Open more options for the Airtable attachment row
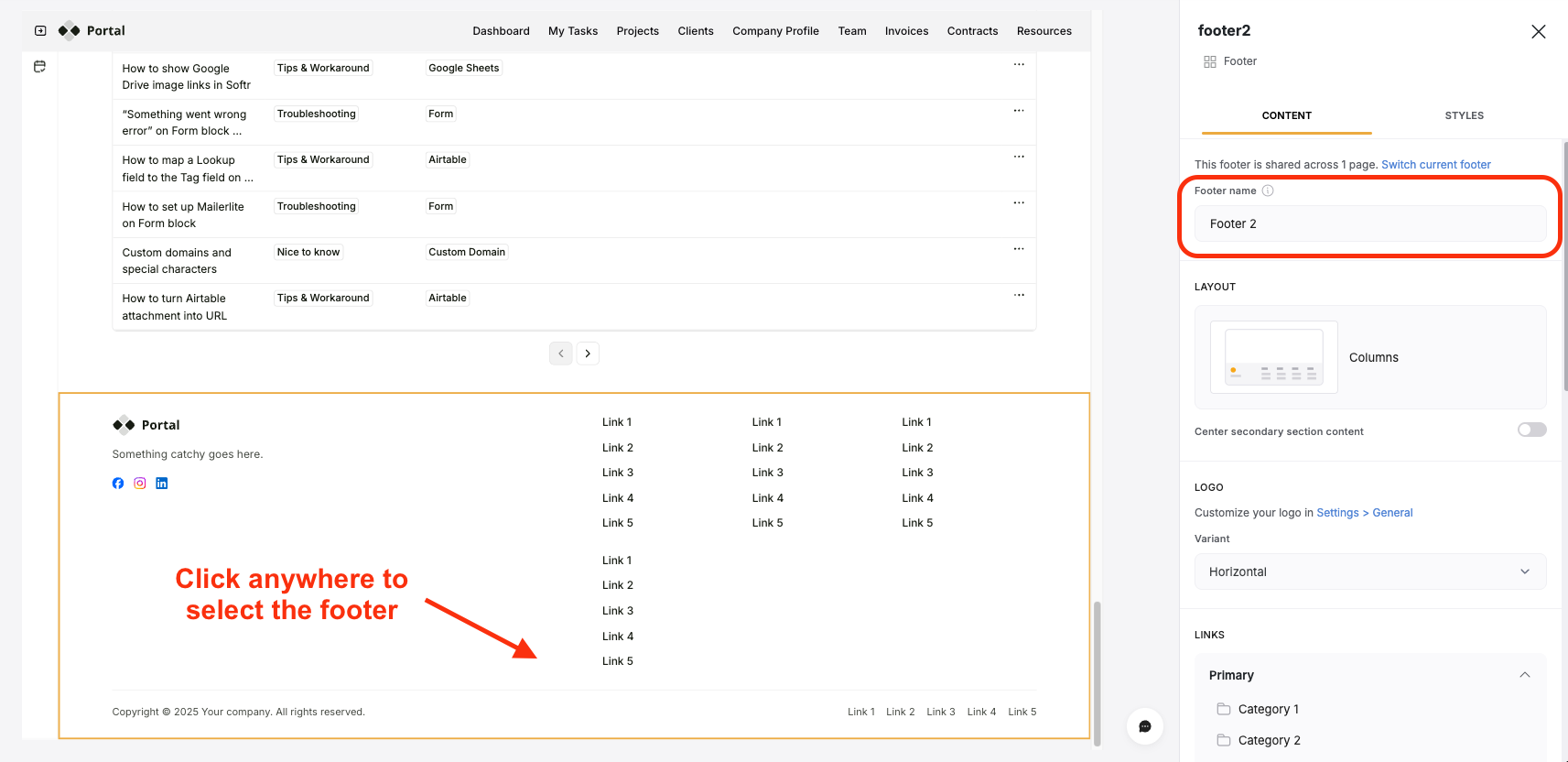The image size is (1568, 762). (x=1019, y=295)
